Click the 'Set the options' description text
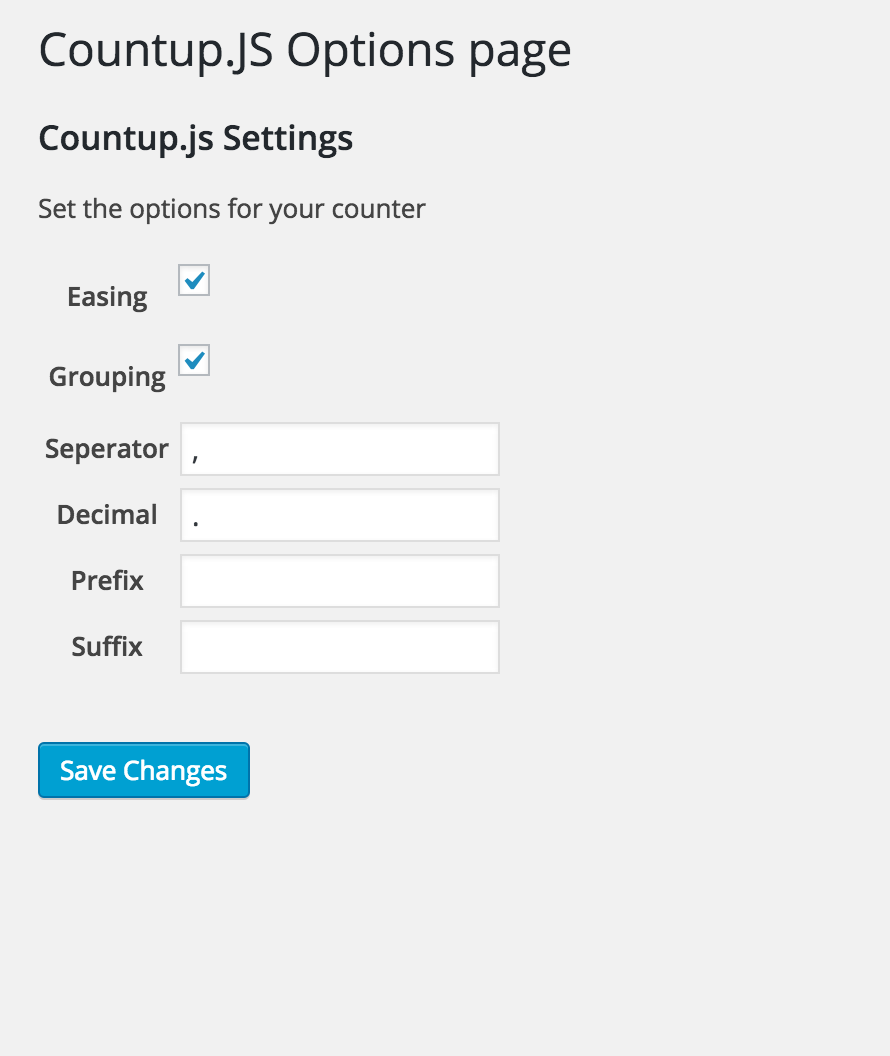890x1056 pixels. click(x=232, y=209)
